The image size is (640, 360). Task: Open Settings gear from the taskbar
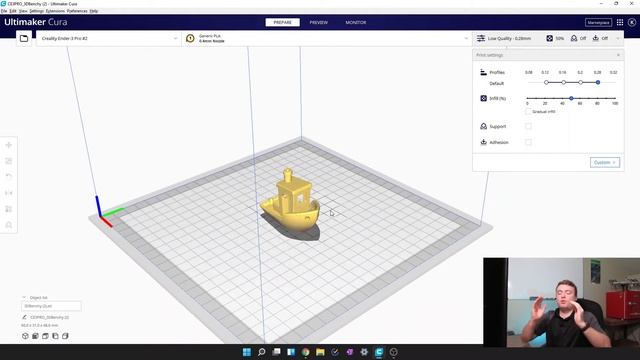tap(364, 352)
